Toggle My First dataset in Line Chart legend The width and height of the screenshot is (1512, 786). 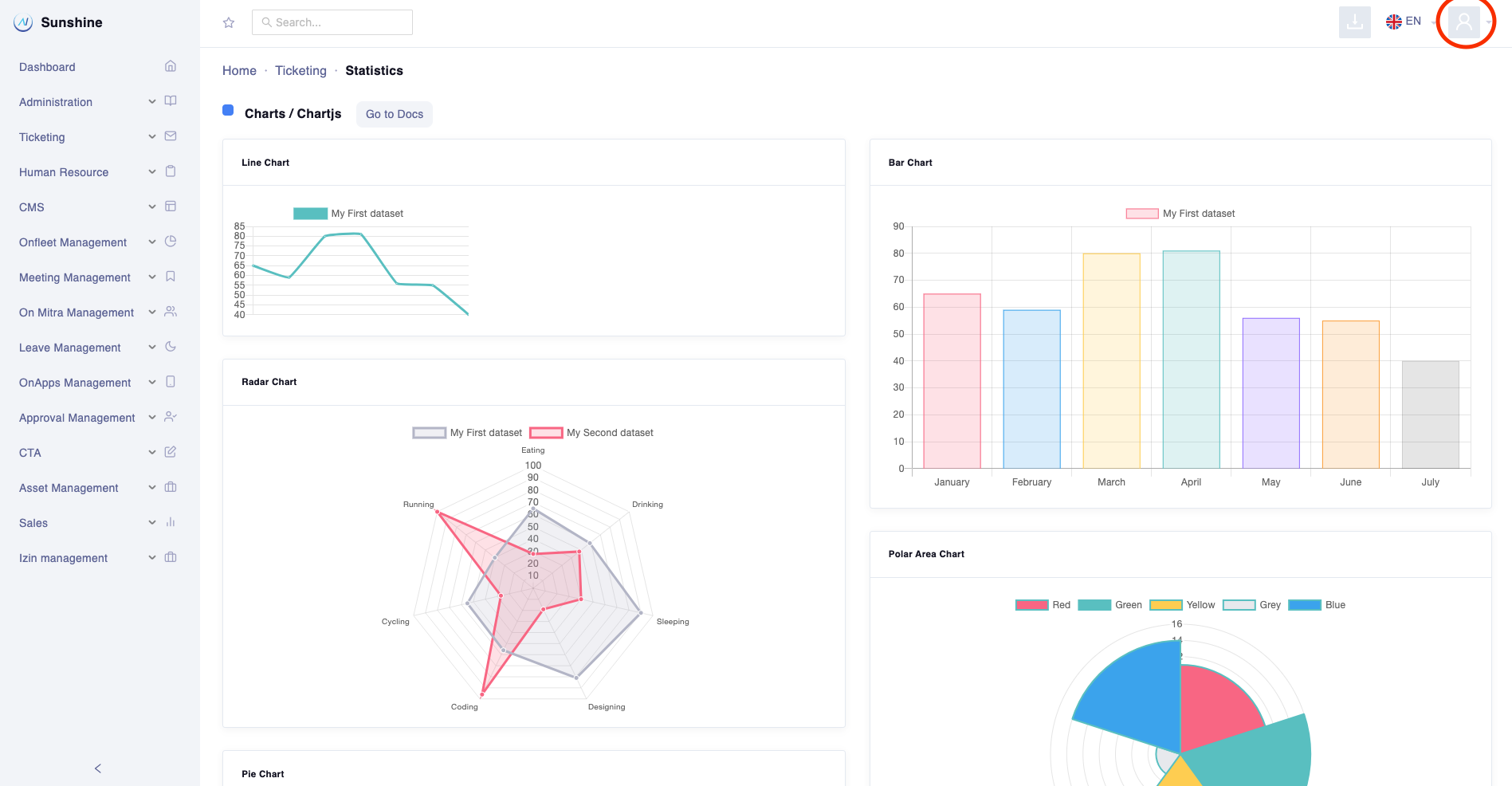click(349, 214)
